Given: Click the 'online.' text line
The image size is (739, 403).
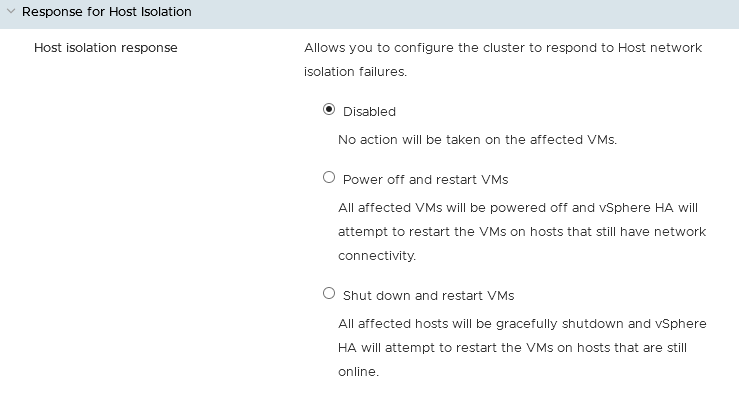Looking at the screenshot, I should pos(358,372).
